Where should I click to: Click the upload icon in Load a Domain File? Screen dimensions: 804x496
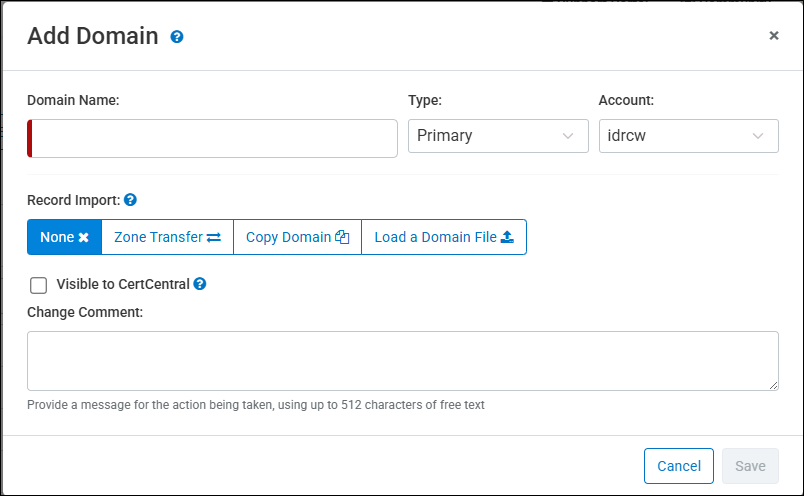(x=507, y=238)
